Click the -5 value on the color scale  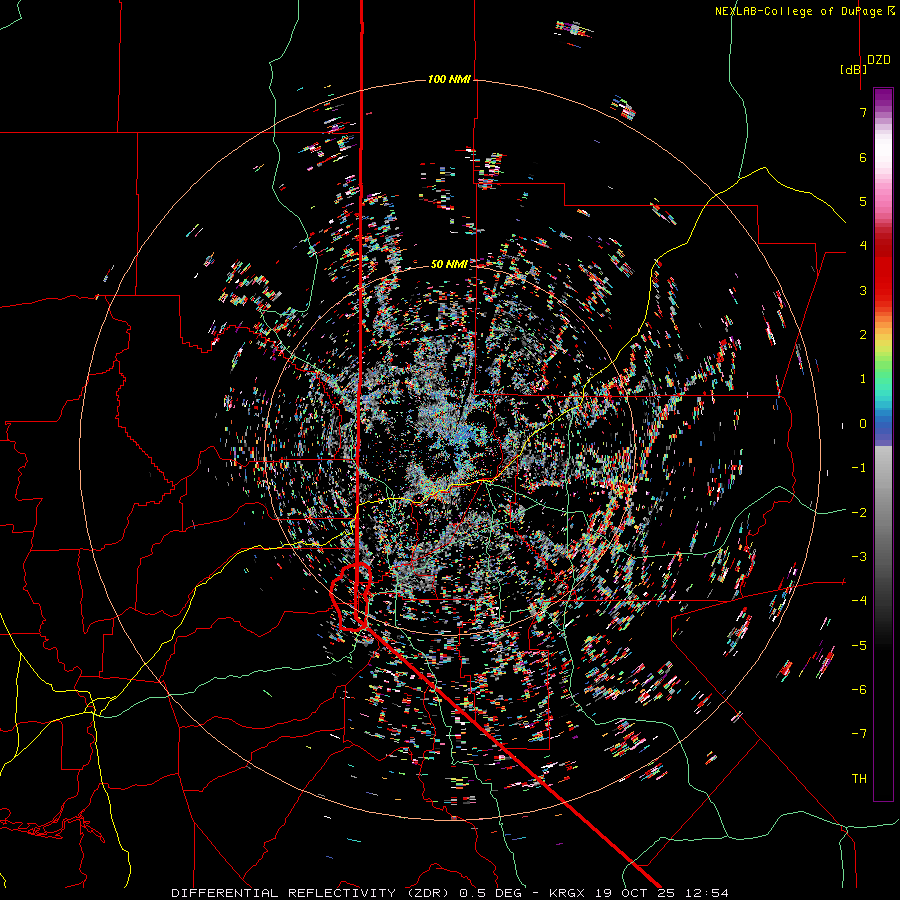click(859, 646)
